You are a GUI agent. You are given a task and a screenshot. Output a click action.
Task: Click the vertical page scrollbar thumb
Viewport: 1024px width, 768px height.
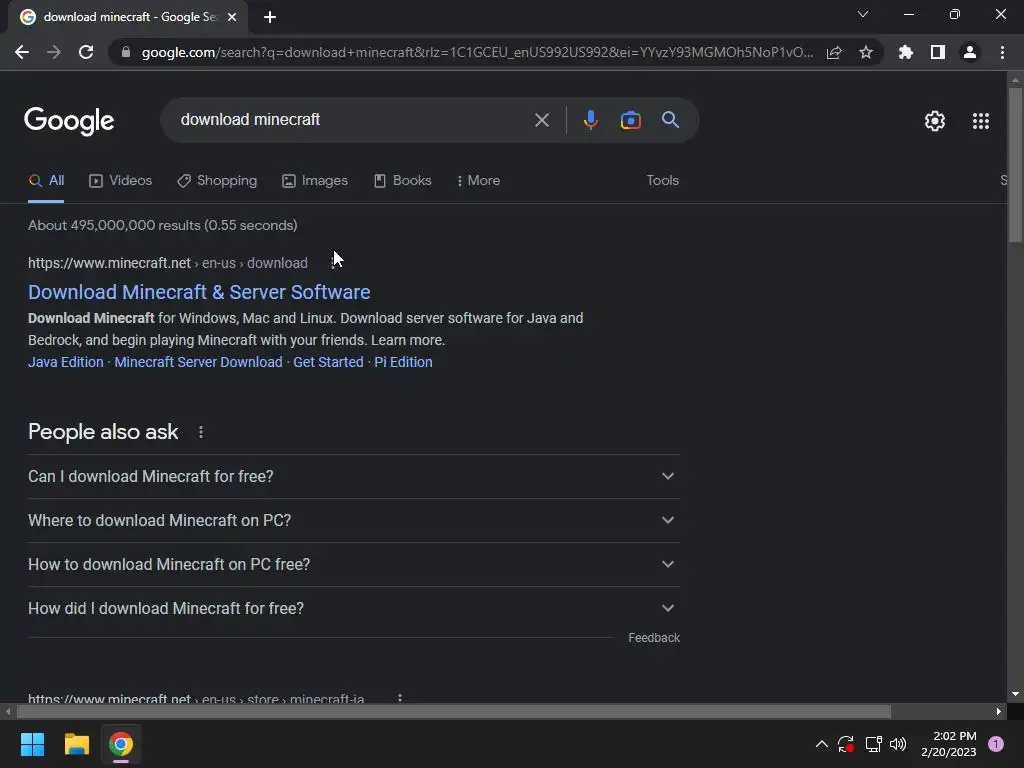point(1015,163)
